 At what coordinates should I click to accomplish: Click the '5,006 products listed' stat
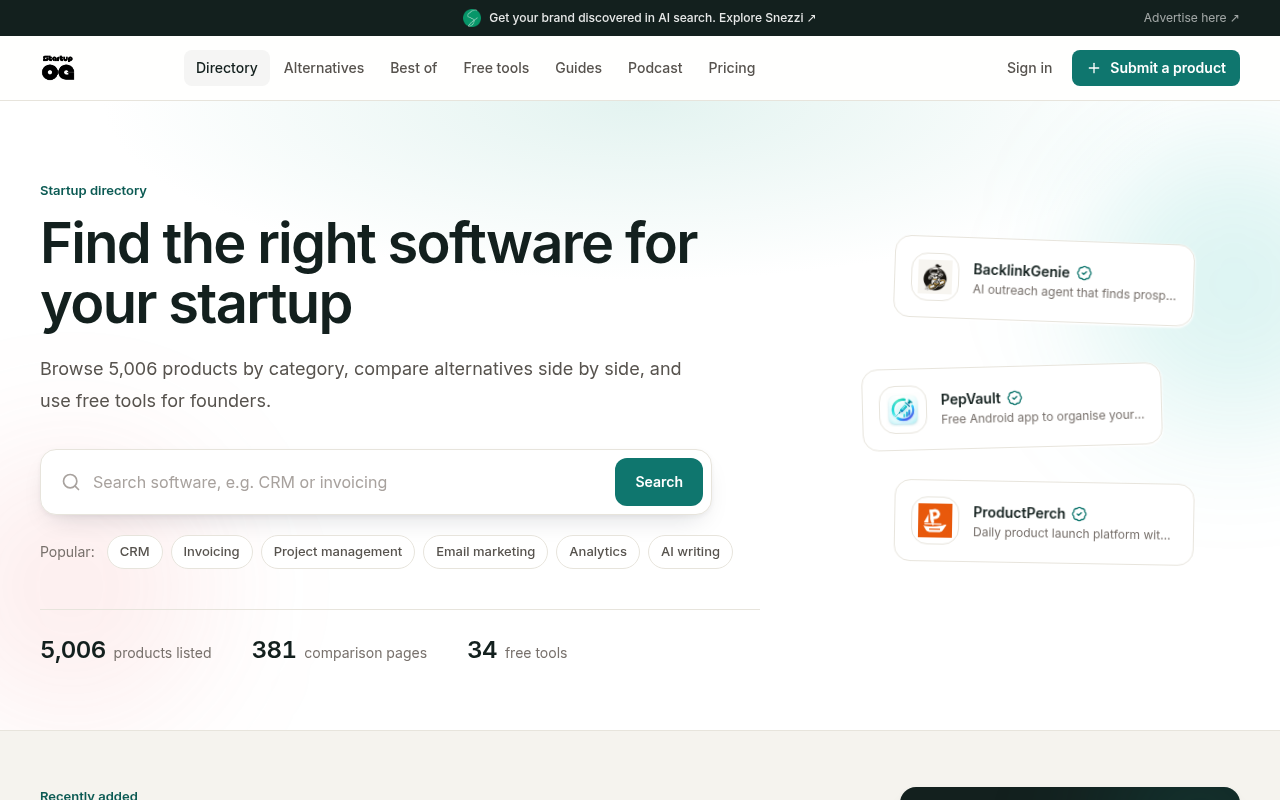pos(126,651)
